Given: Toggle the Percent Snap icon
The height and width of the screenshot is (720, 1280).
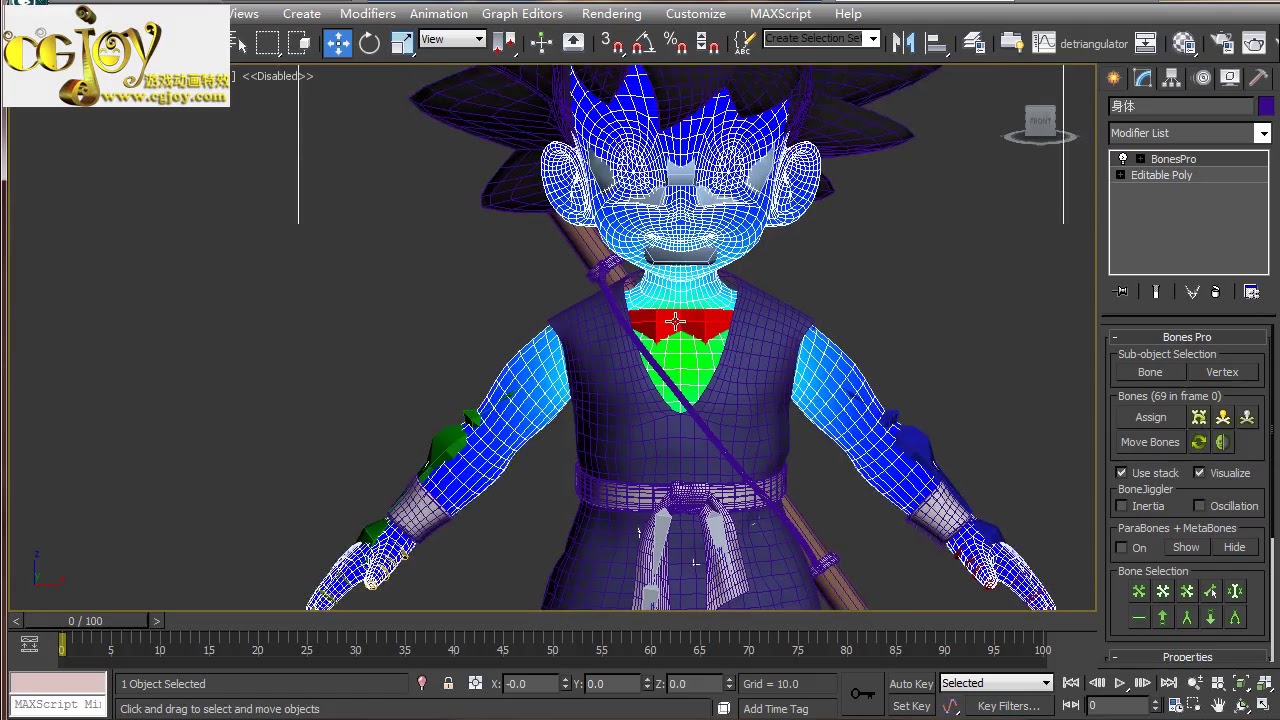Looking at the screenshot, I should [675, 42].
